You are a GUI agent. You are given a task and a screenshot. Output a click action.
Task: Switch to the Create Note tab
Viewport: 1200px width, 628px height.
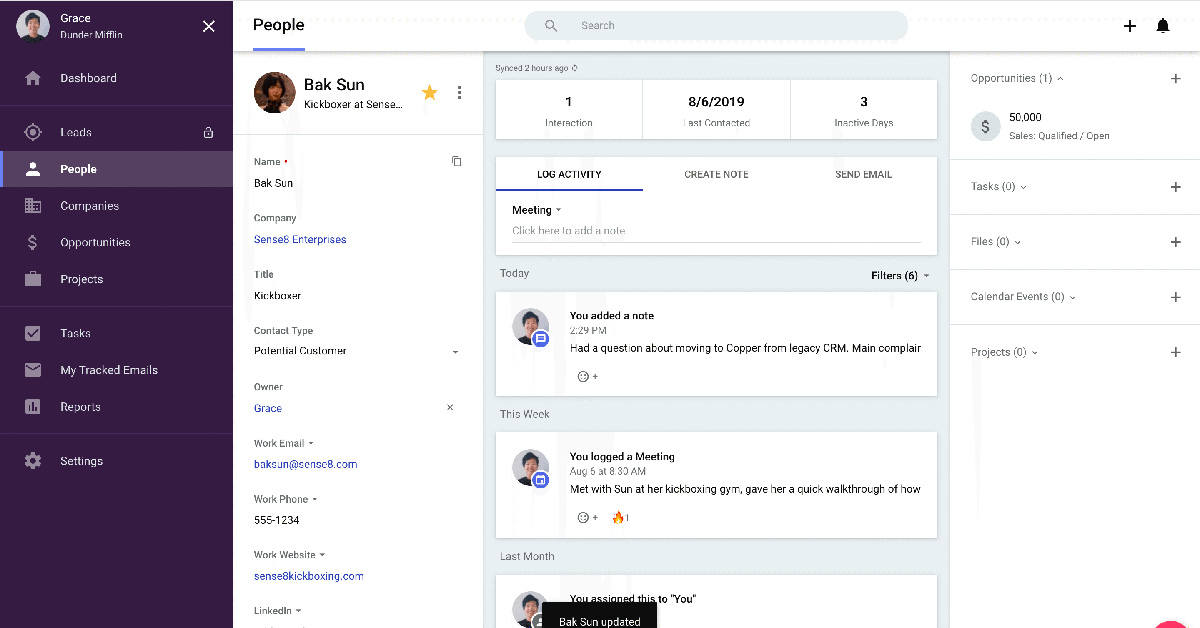point(716,174)
